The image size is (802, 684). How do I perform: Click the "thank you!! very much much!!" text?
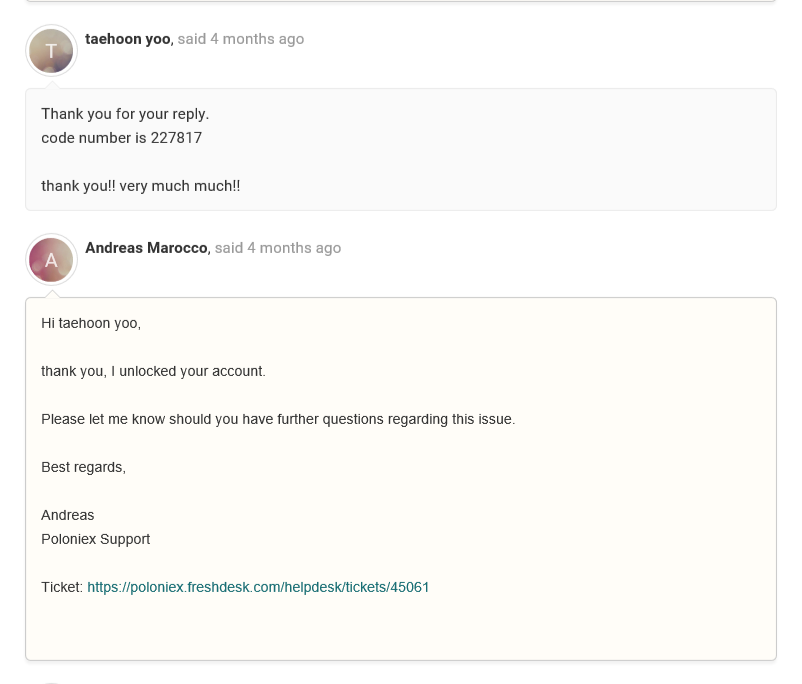tap(140, 186)
